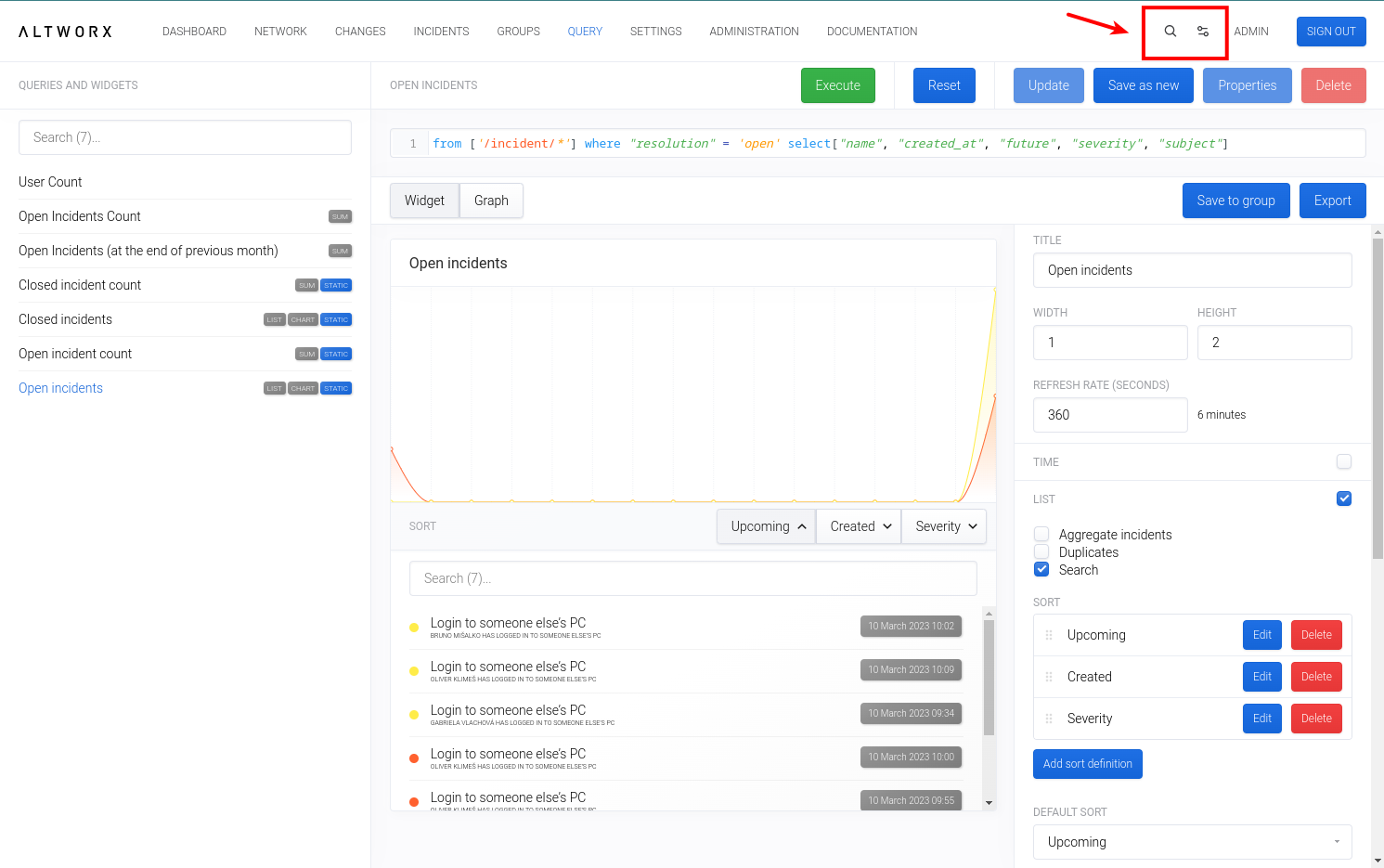
Task: Go to the INCIDENTS menu
Action: 441,32
